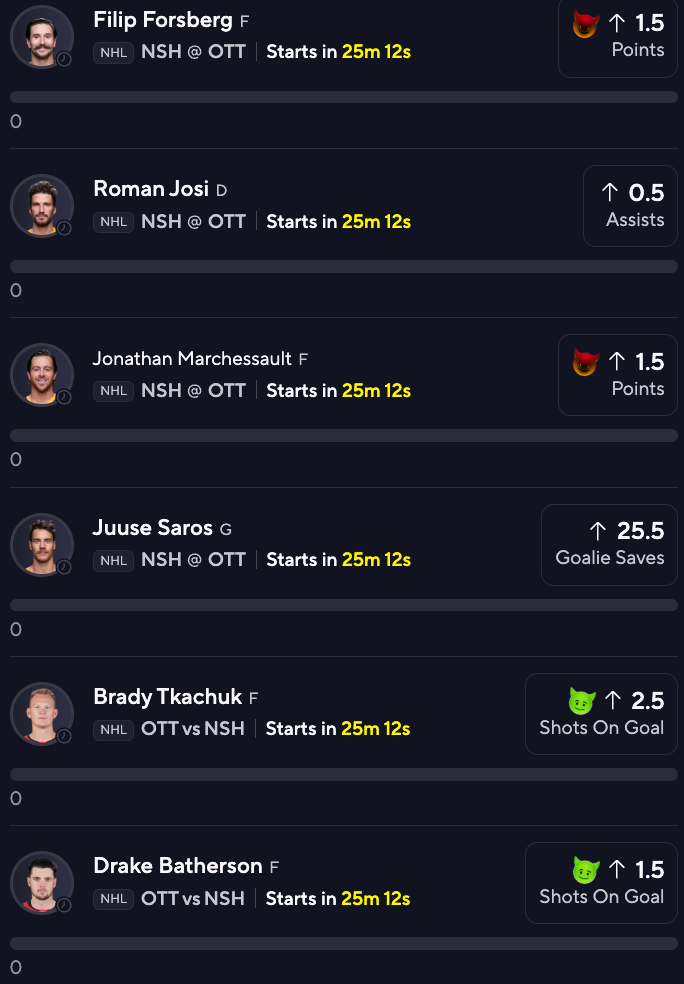Image resolution: width=684 pixels, height=984 pixels.
Task: Click the Roman Josi player name
Action: click(x=151, y=189)
